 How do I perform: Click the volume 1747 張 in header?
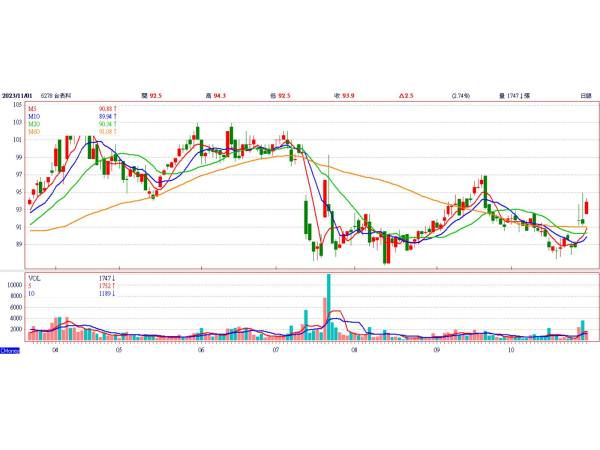click(514, 95)
